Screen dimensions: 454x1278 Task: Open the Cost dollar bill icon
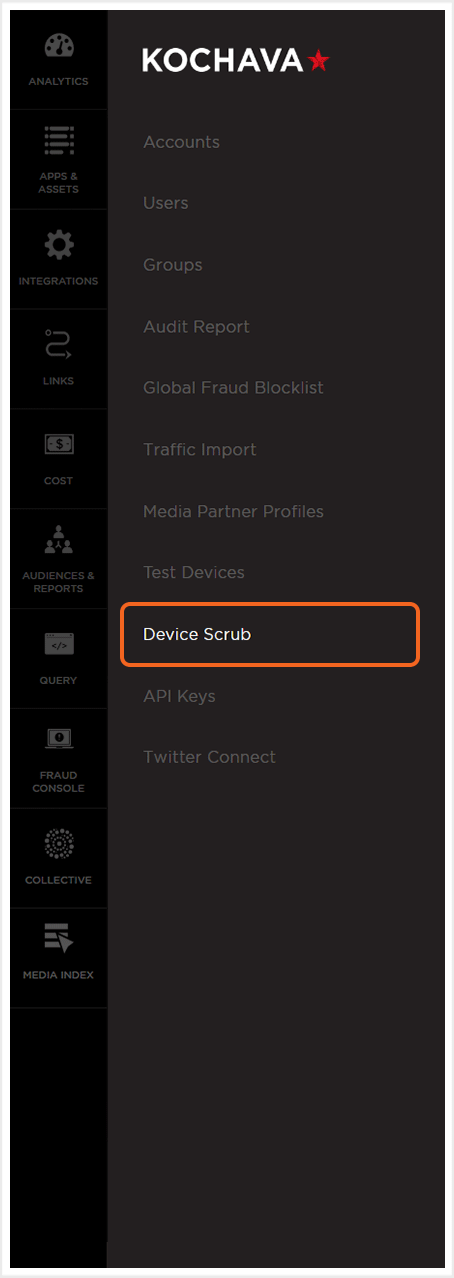click(58, 445)
